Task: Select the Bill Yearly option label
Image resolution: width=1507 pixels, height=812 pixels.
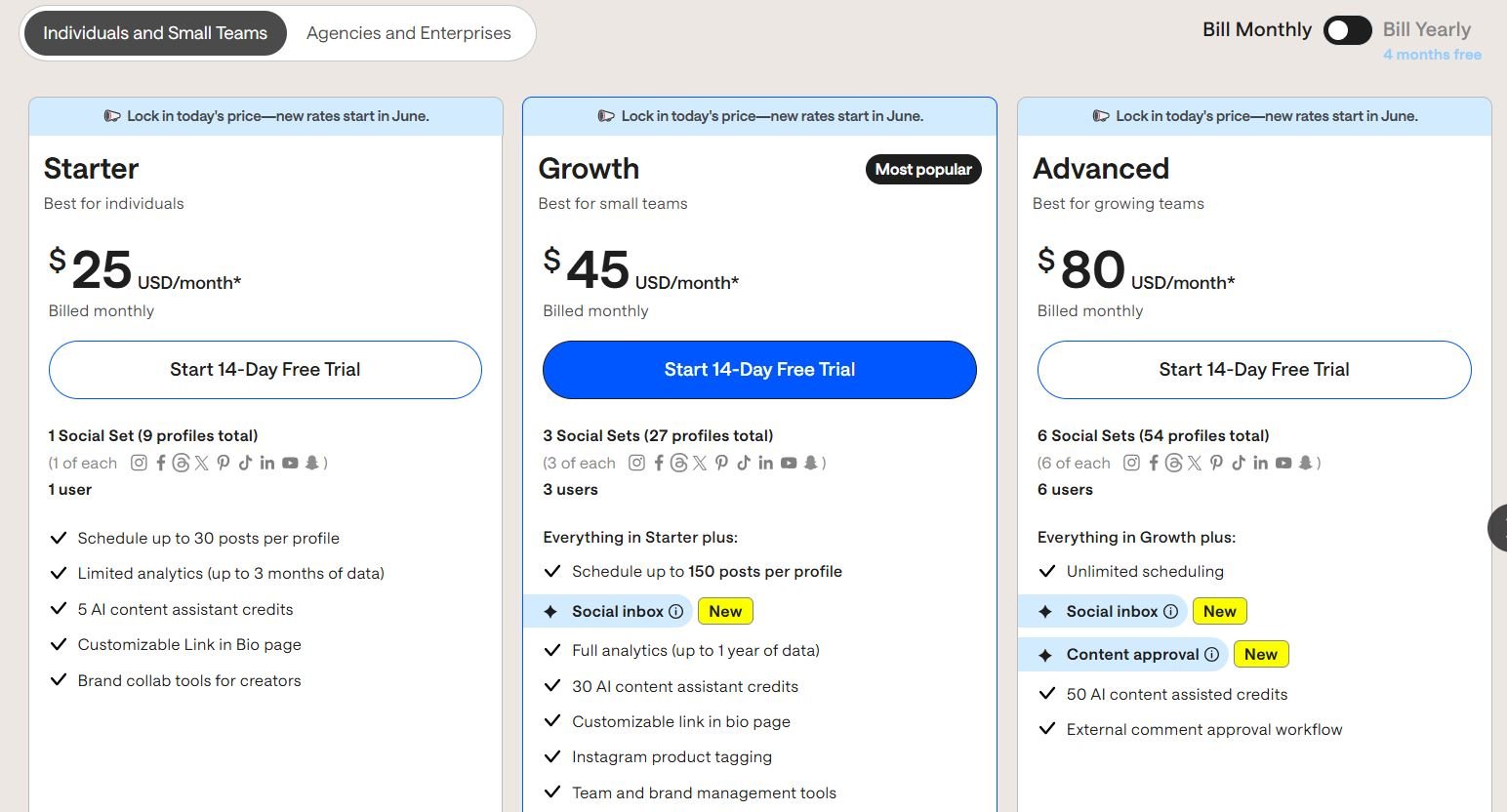Action: pos(1426,29)
